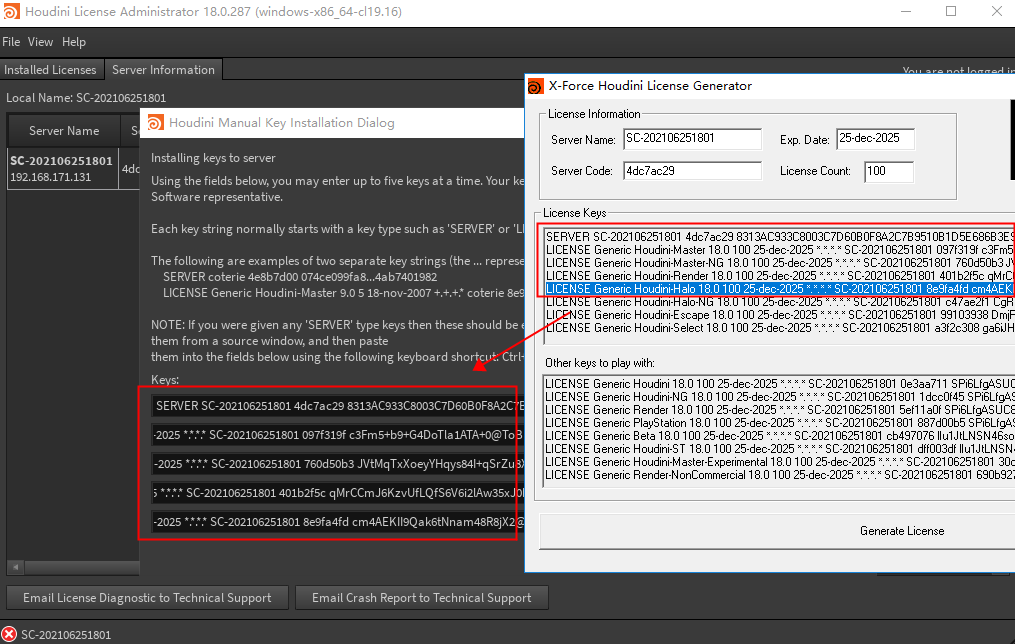Image resolution: width=1015 pixels, height=644 pixels.
Task: Open the Help menu
Action: coord(74,42)
